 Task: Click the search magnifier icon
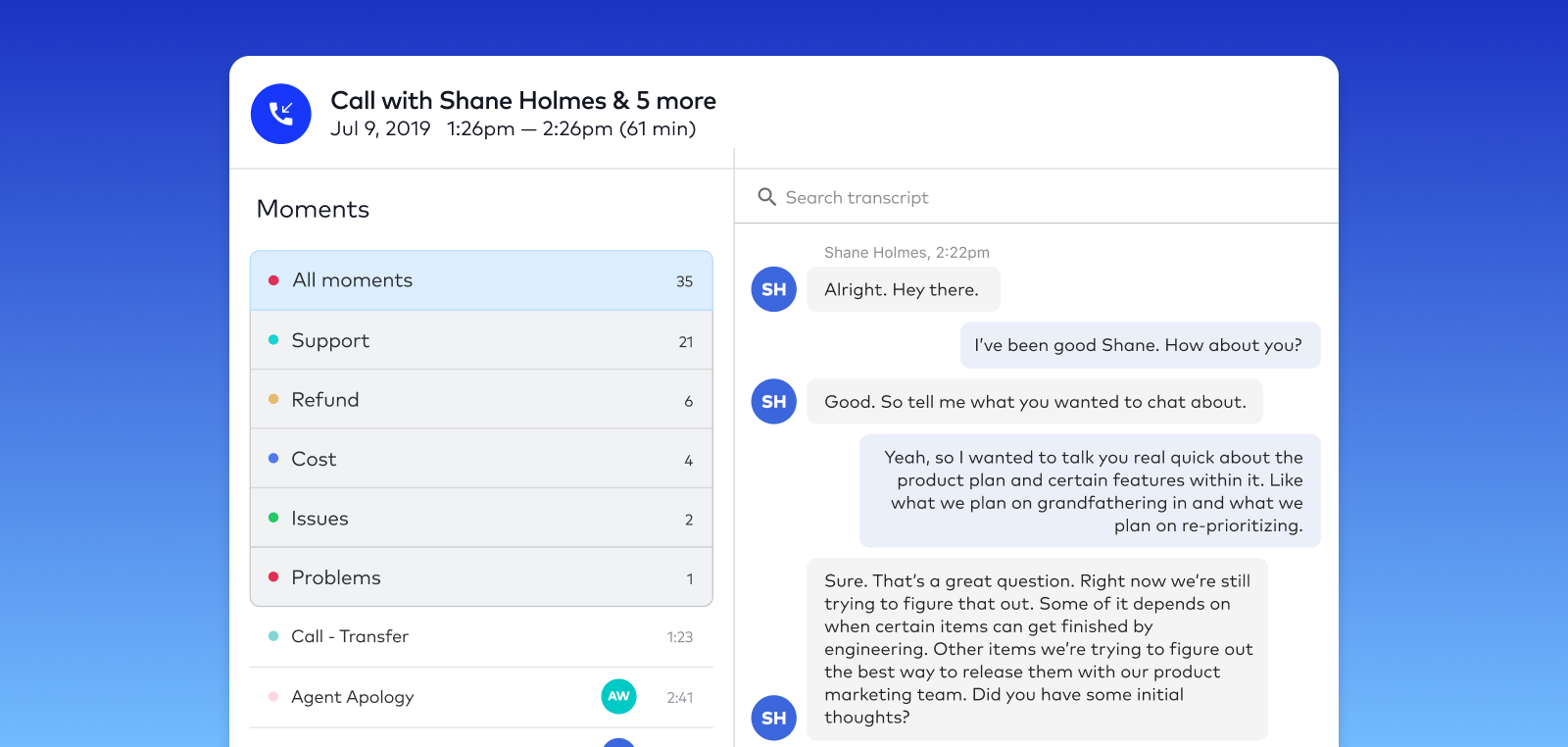pyautogui.click(x=767, y=197)
